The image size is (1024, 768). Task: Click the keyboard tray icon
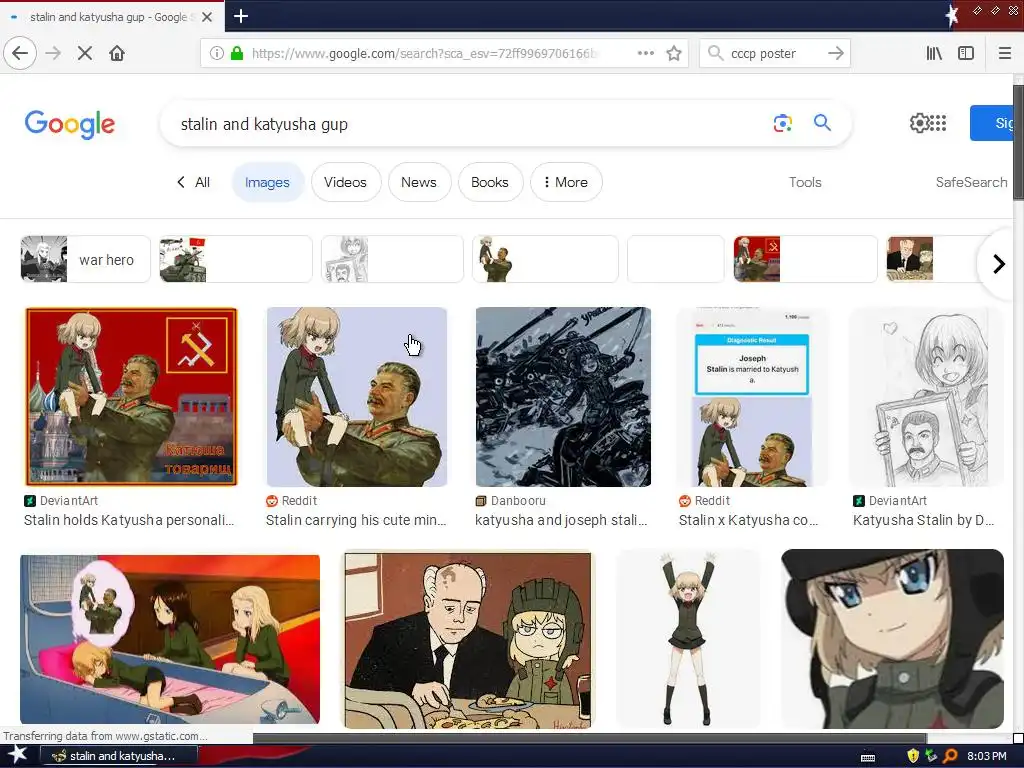(868, 757)
